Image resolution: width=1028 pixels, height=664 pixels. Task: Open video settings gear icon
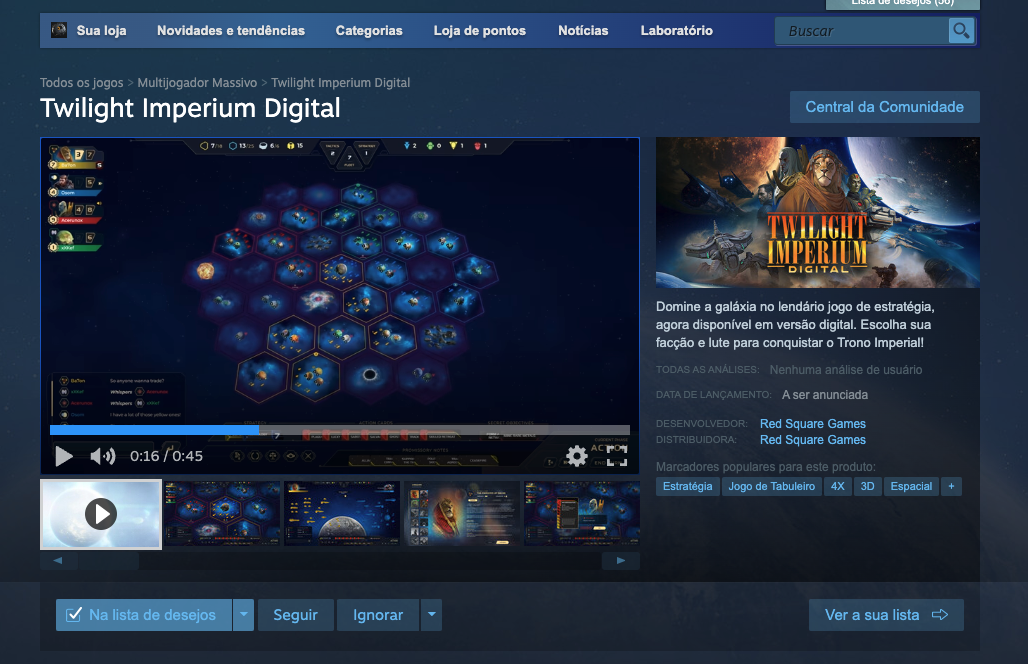pos(577,456)
